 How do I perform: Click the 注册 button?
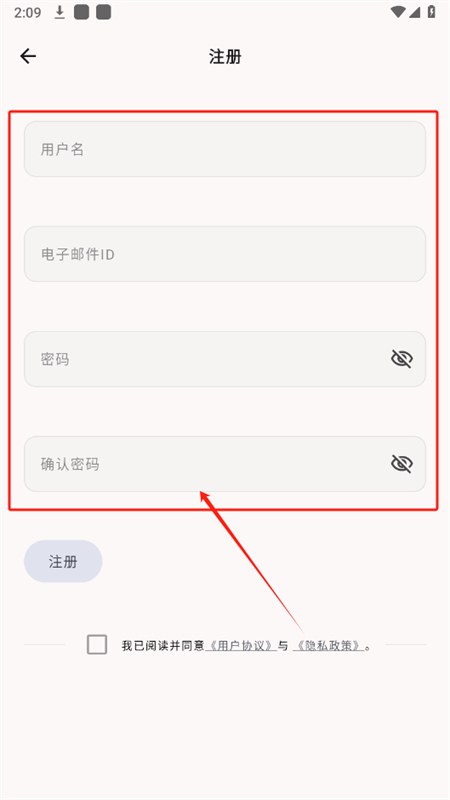[63, 561]
